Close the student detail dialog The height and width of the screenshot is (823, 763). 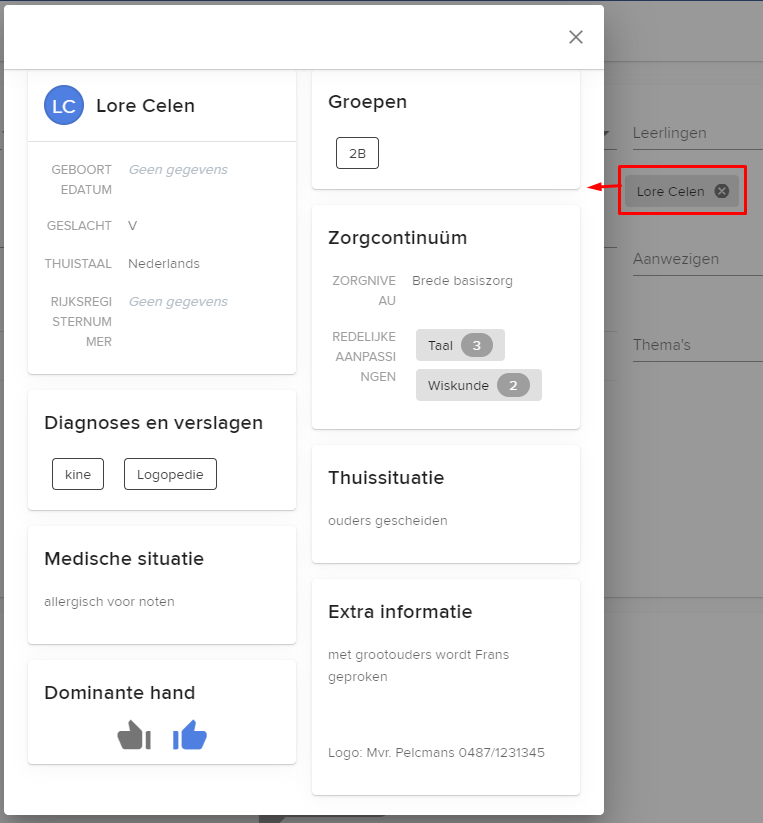pos(576,37)
